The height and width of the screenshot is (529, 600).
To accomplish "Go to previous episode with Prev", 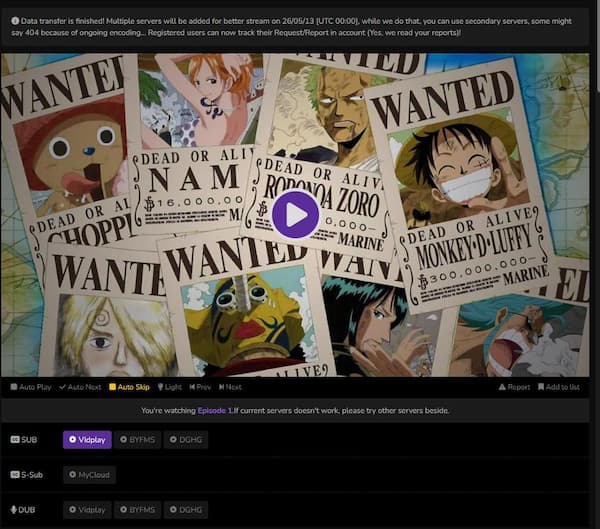I will tap(200, 387).
